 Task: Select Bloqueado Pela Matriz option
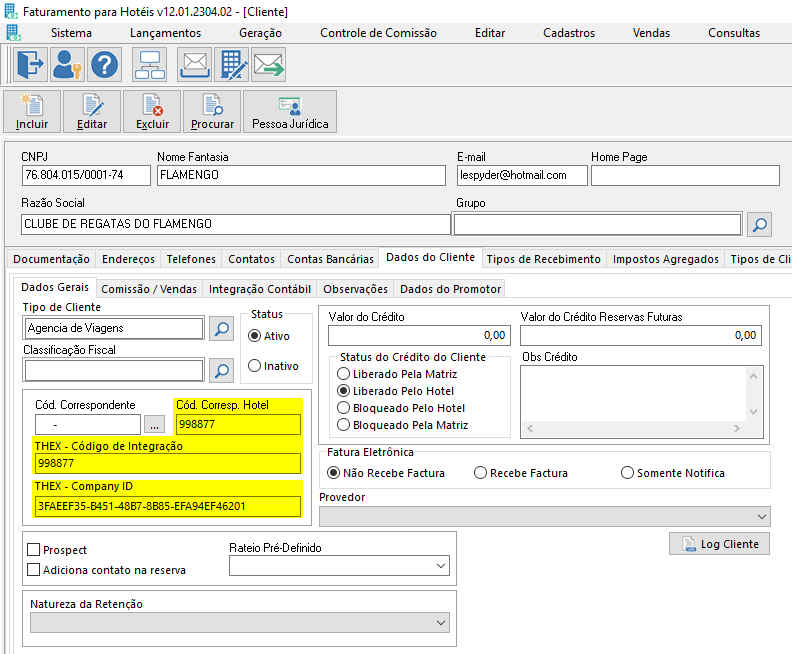click(343, 425)
